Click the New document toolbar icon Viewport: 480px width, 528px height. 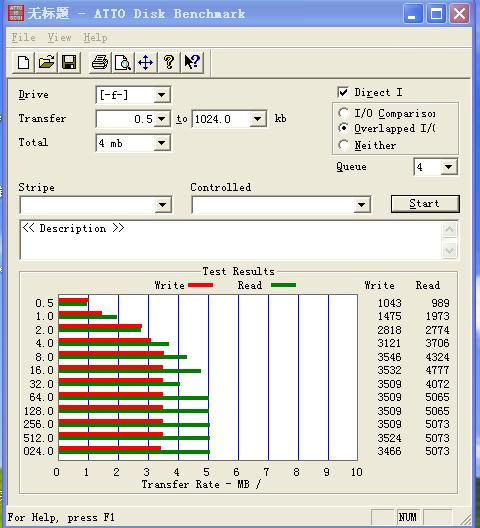(23, 63)
